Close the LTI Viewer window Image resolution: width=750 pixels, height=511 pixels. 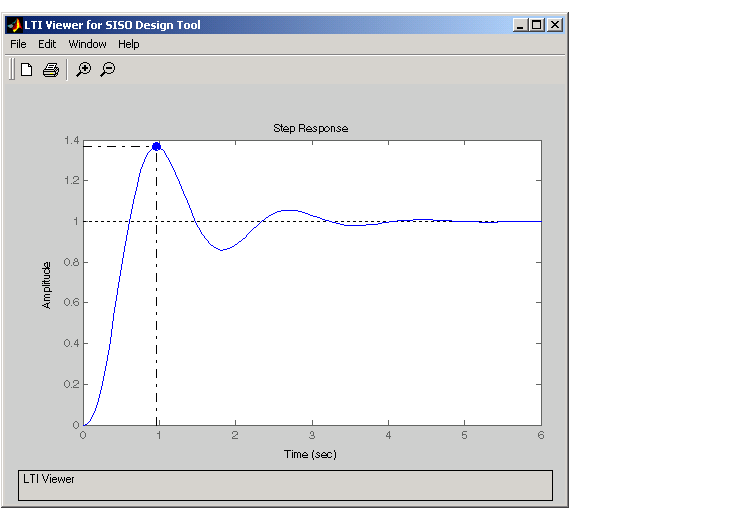554,25
